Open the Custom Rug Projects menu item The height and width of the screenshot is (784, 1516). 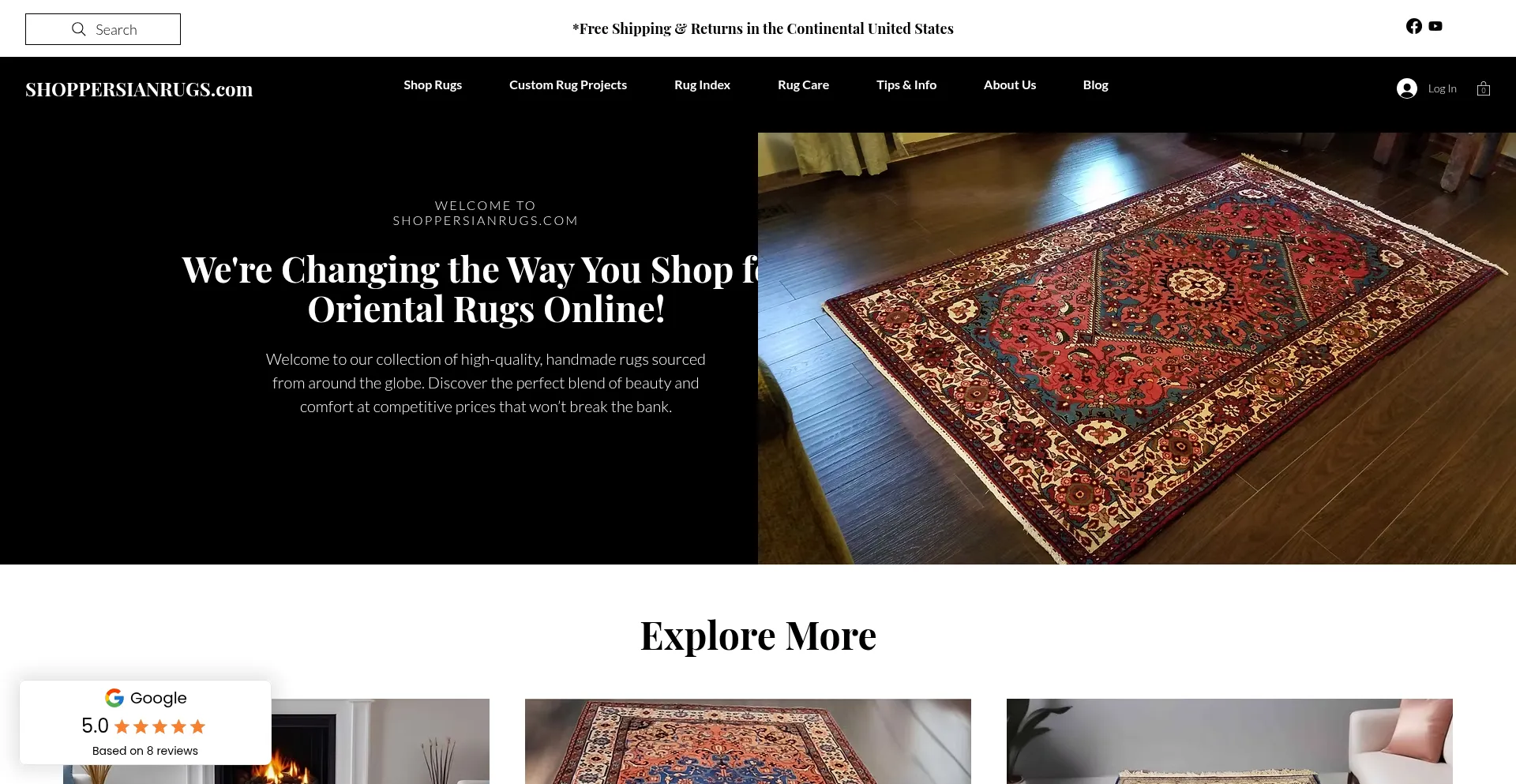pyautogui.click(x=568, y=84)
